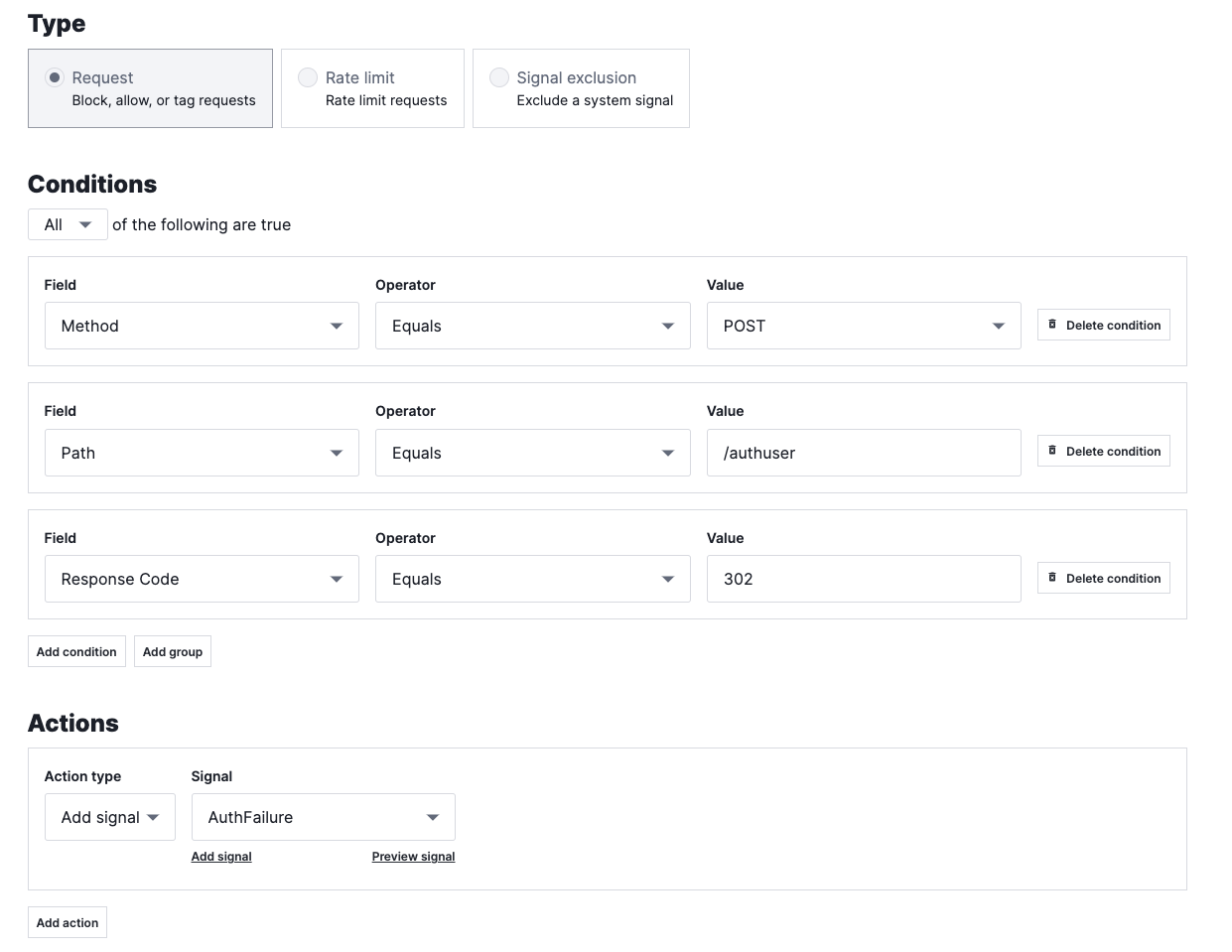Click trash icon for Method condition
This screenshot has width=1232, height=952.
click(x=1052, y=325)
